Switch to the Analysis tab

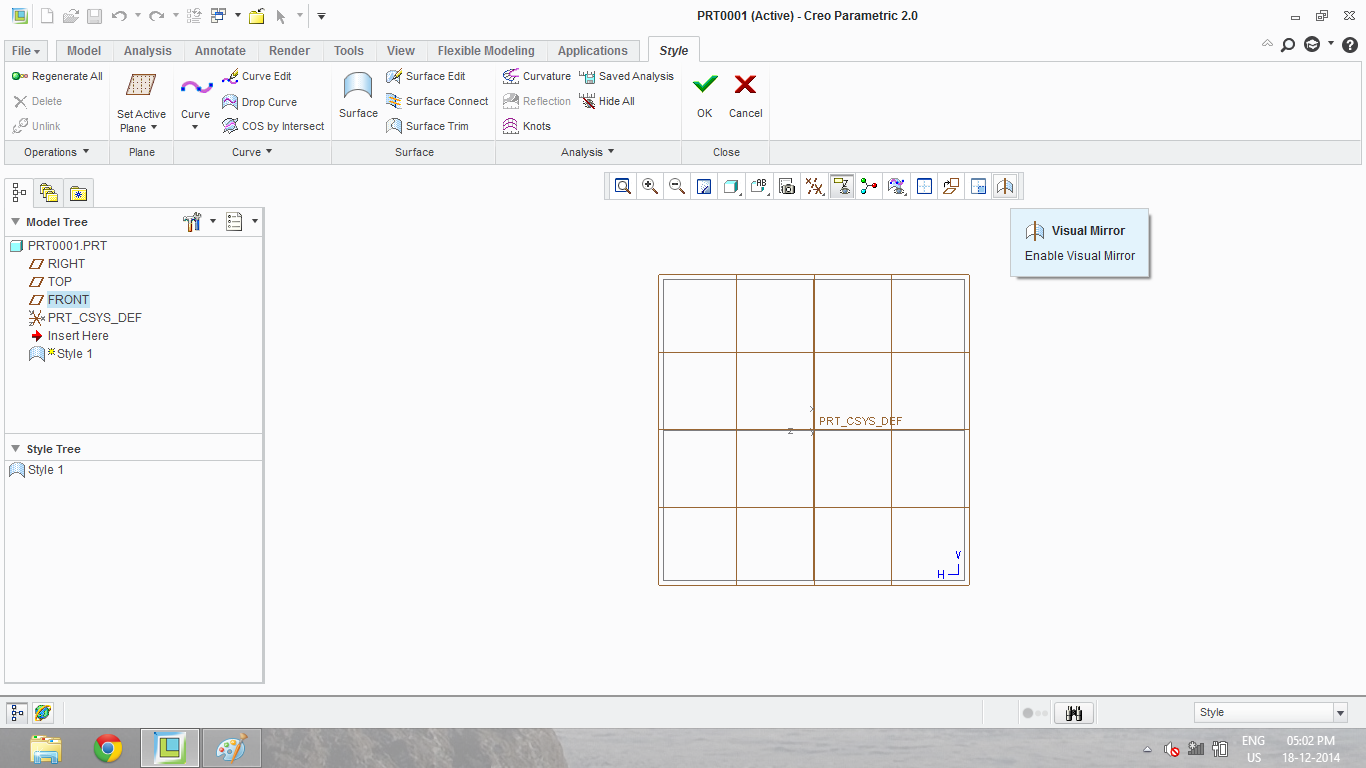(x=148, y=51)
